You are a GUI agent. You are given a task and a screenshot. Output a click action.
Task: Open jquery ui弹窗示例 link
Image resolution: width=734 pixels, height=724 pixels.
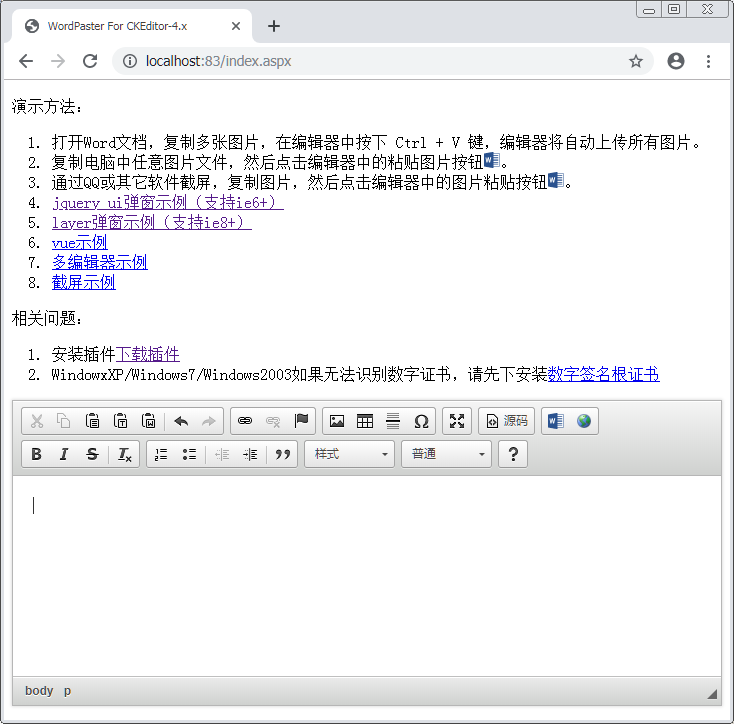pyautogui.click(x=168, y=203)
